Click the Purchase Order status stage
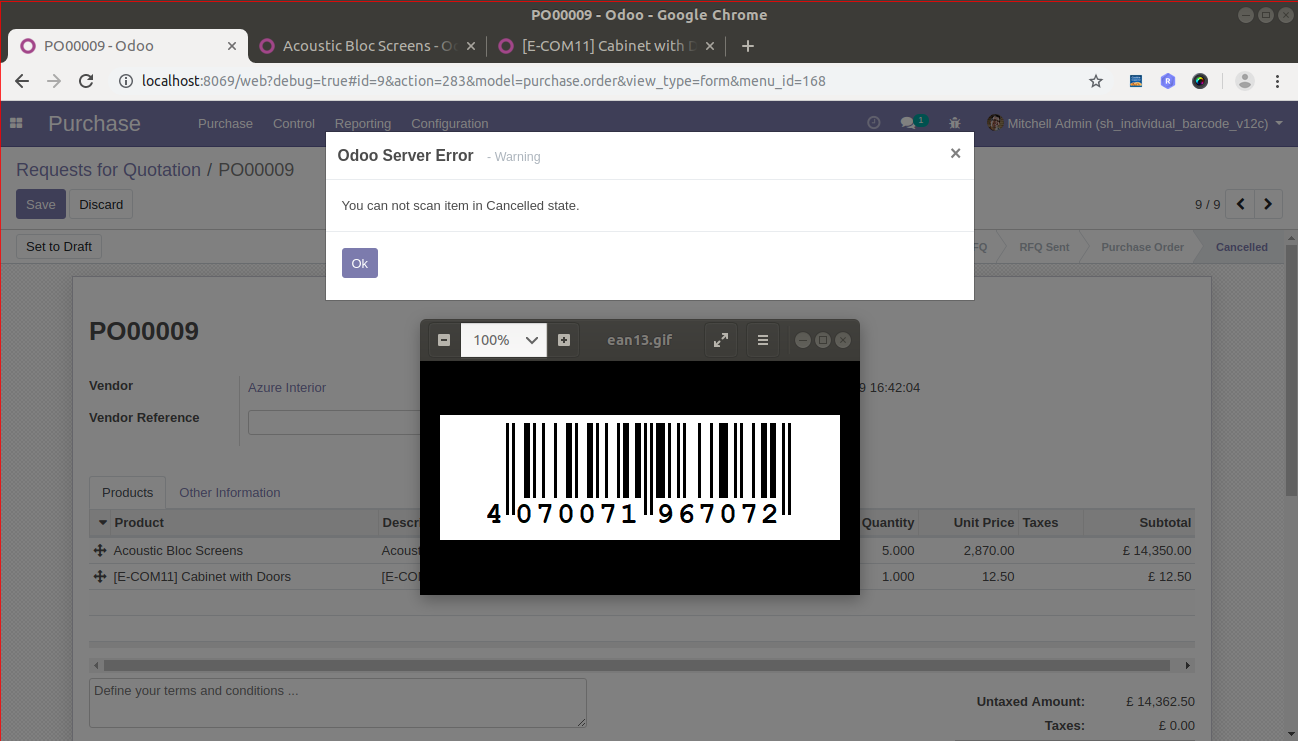This screenshot has width=1298, height=741. [x=1142, y=247]
